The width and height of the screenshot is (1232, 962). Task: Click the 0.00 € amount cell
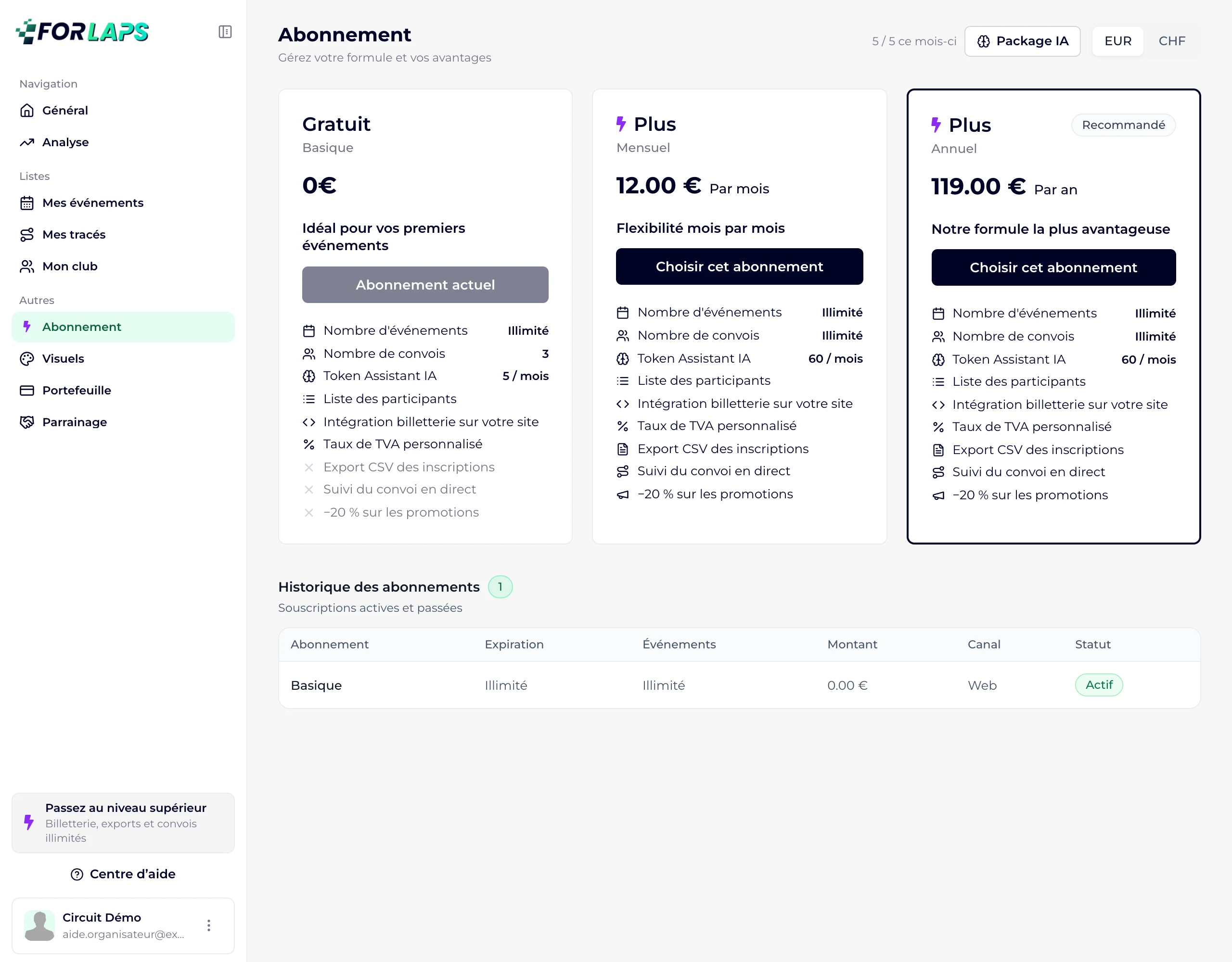(x=847, y=685)
